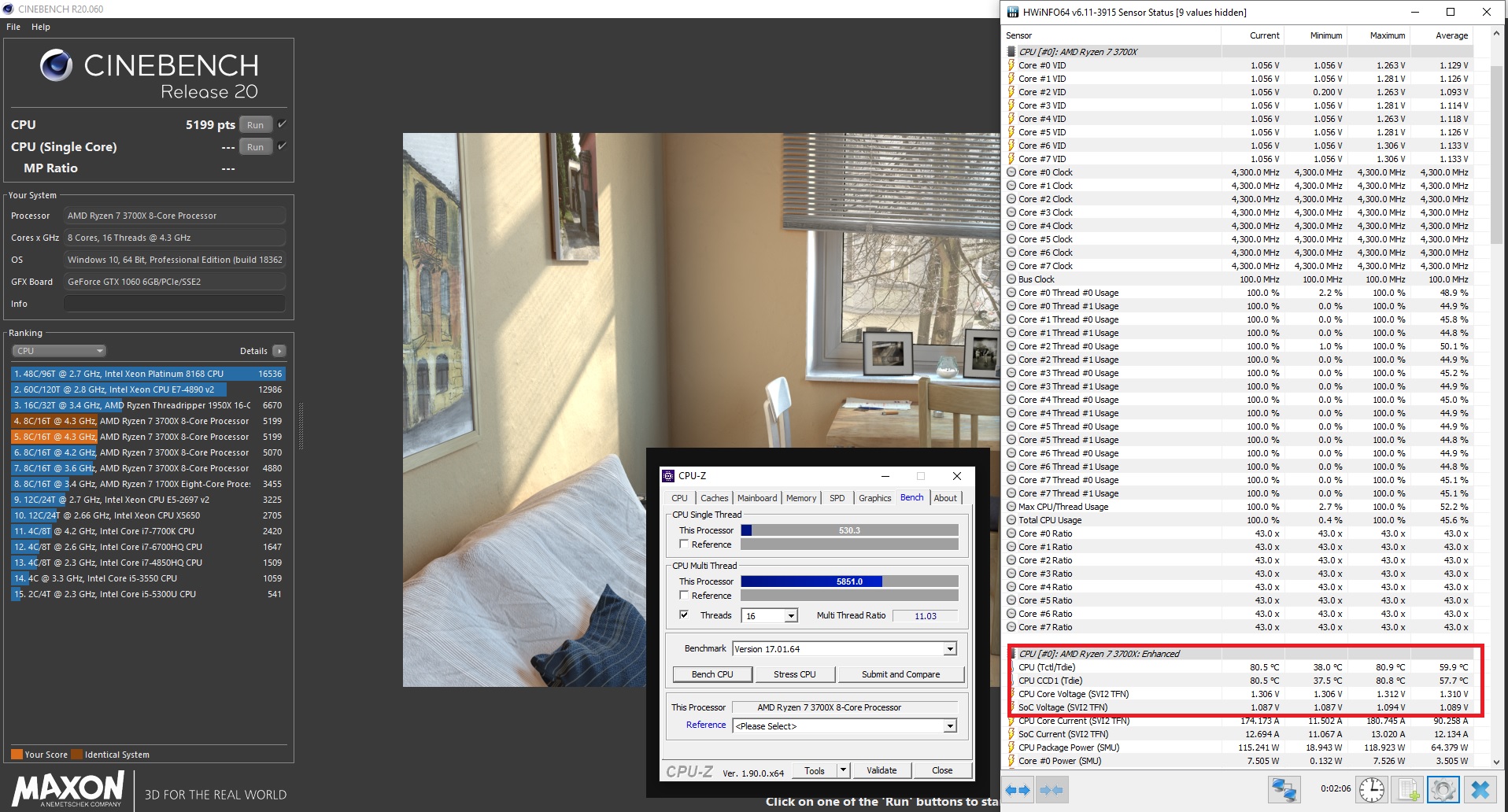Switch to the Caches tab in CPU-Z
Viewport: 1508px width, 812px height.
pos(715,498)
